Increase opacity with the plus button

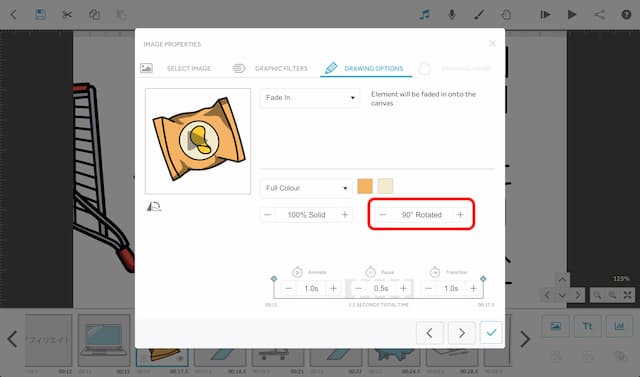click(344, 215)
